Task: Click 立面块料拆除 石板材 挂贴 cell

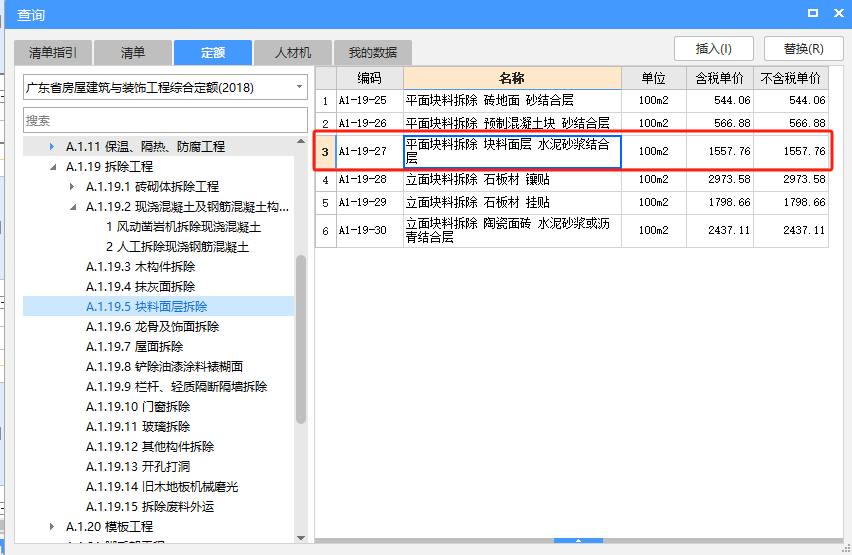Action: tap(512, 202)
